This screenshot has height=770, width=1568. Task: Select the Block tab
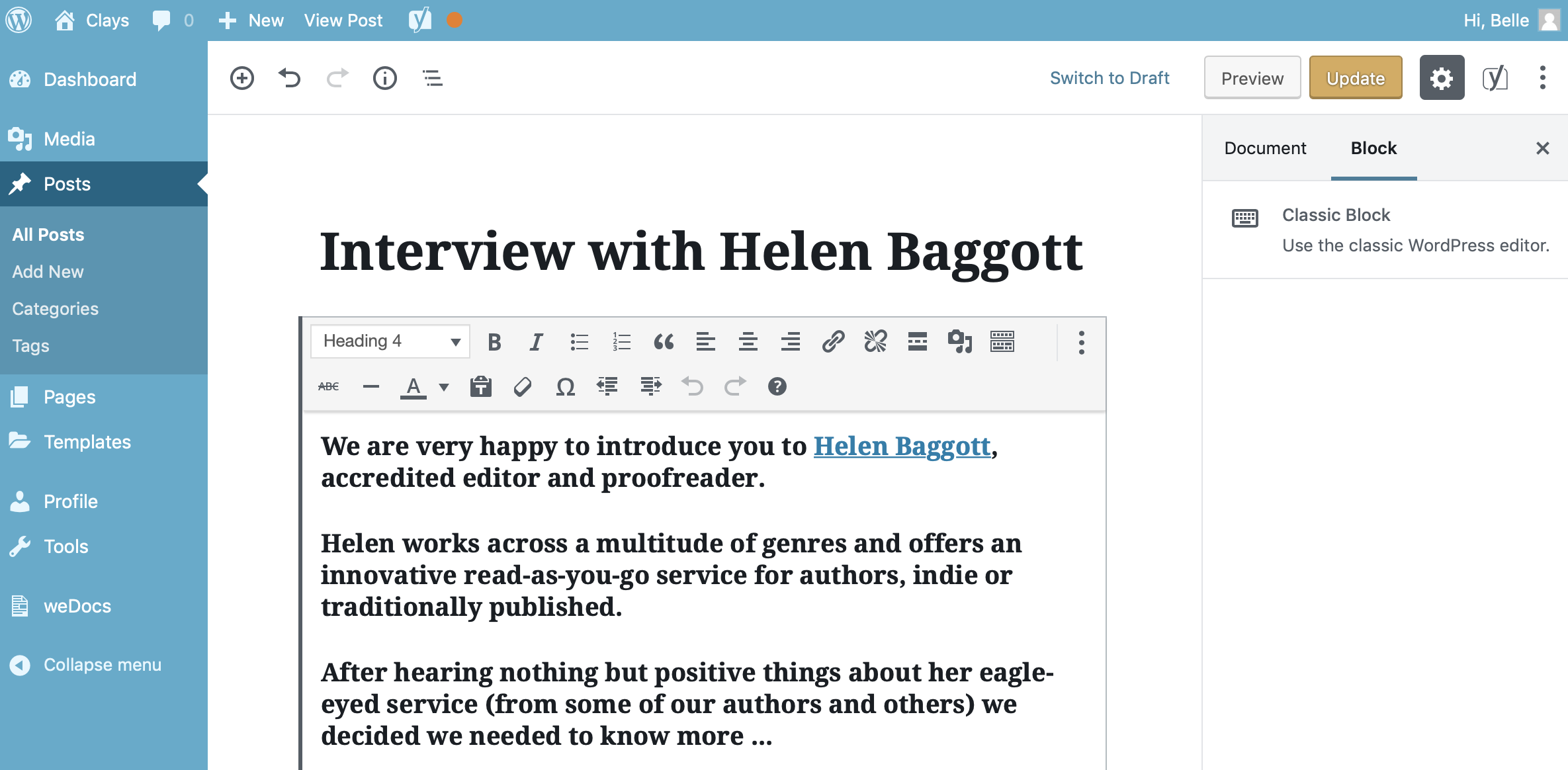coord(1373,148)
